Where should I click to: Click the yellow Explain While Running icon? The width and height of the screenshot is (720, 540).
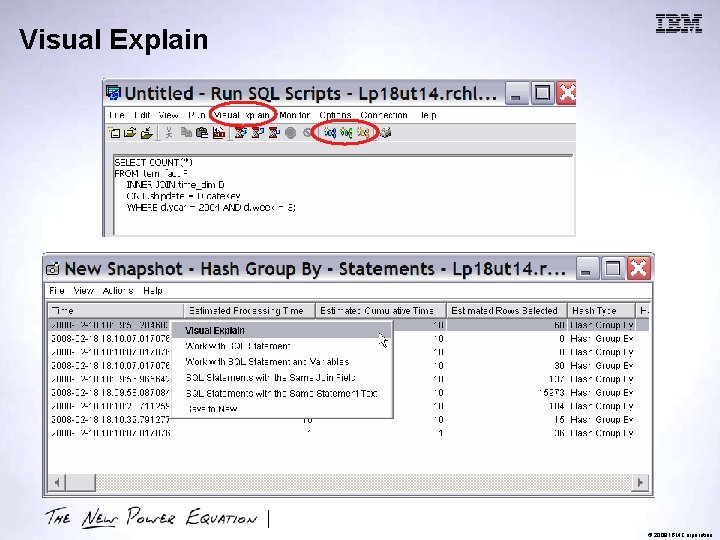click(x=363, y=133)
